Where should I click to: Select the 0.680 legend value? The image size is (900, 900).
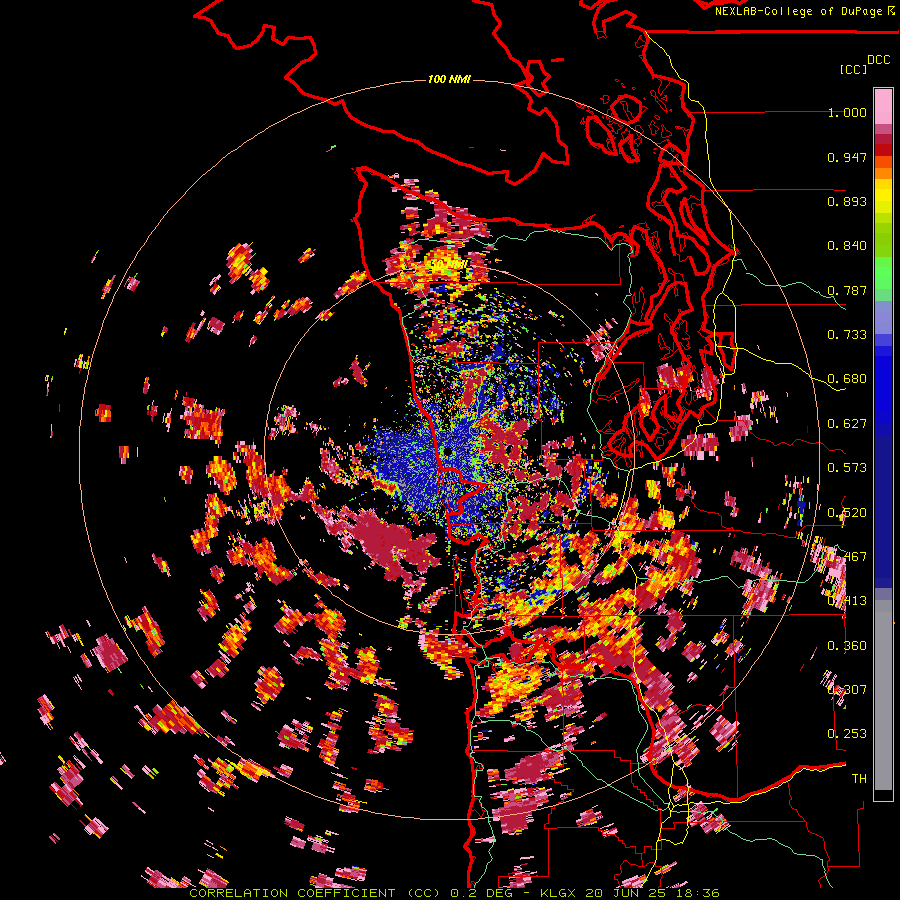click(847, 379)
